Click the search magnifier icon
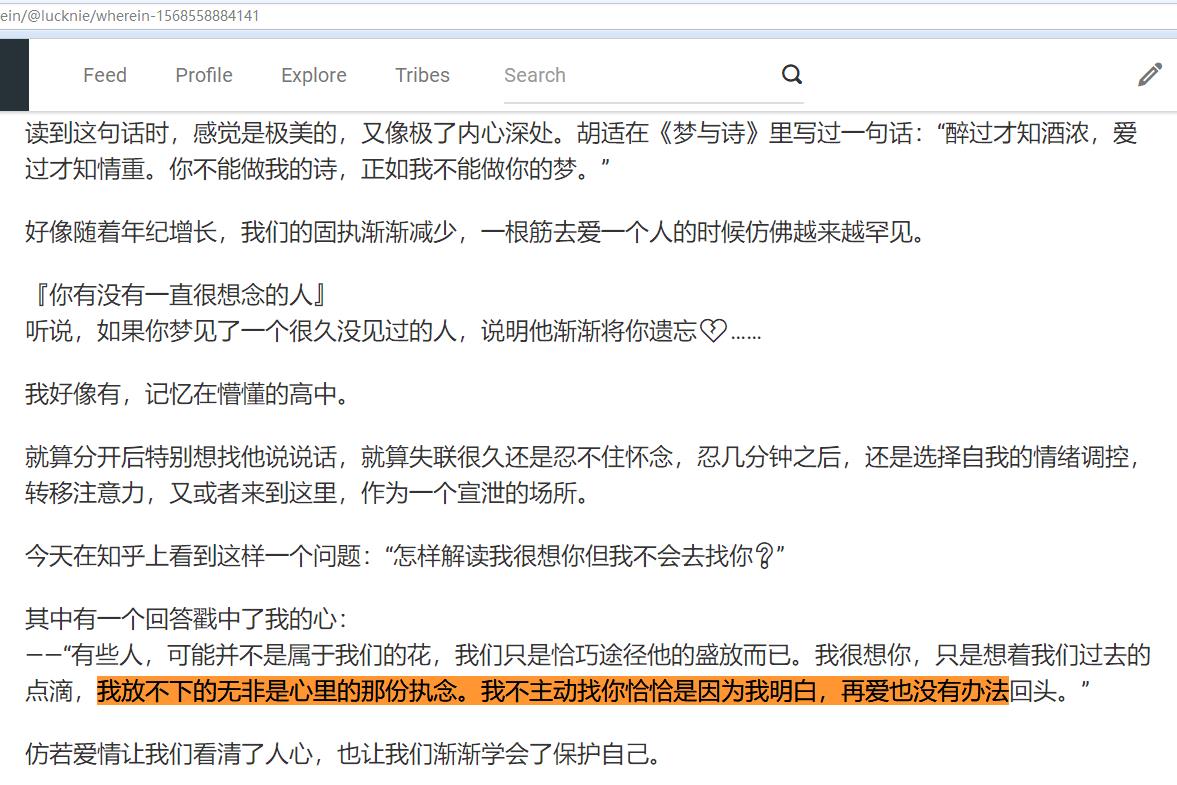The width and height of the screenshot is (1177, 785). tap(791, 75)
